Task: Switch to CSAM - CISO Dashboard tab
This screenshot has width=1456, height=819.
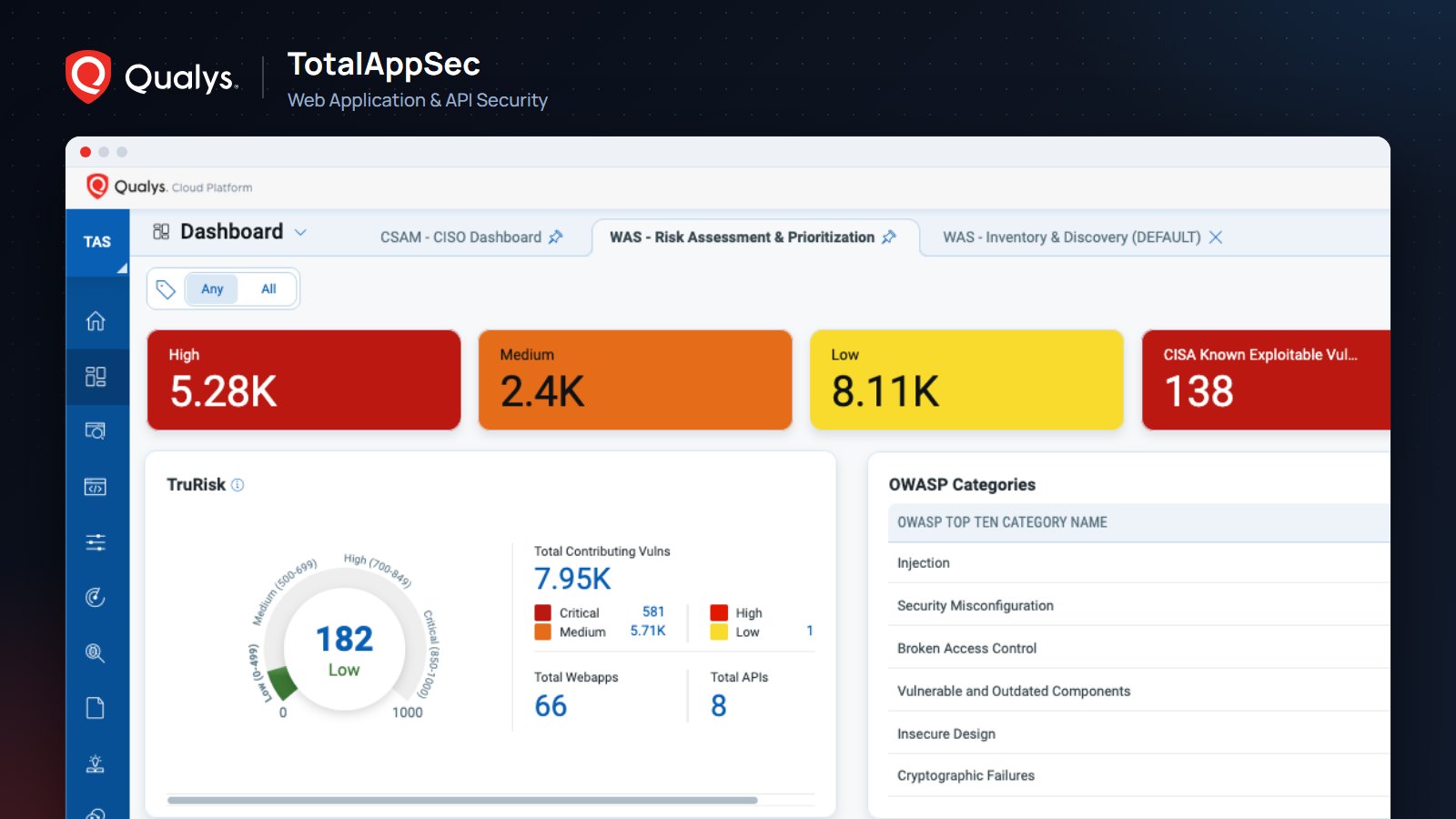Action: (x=460, y=237)
